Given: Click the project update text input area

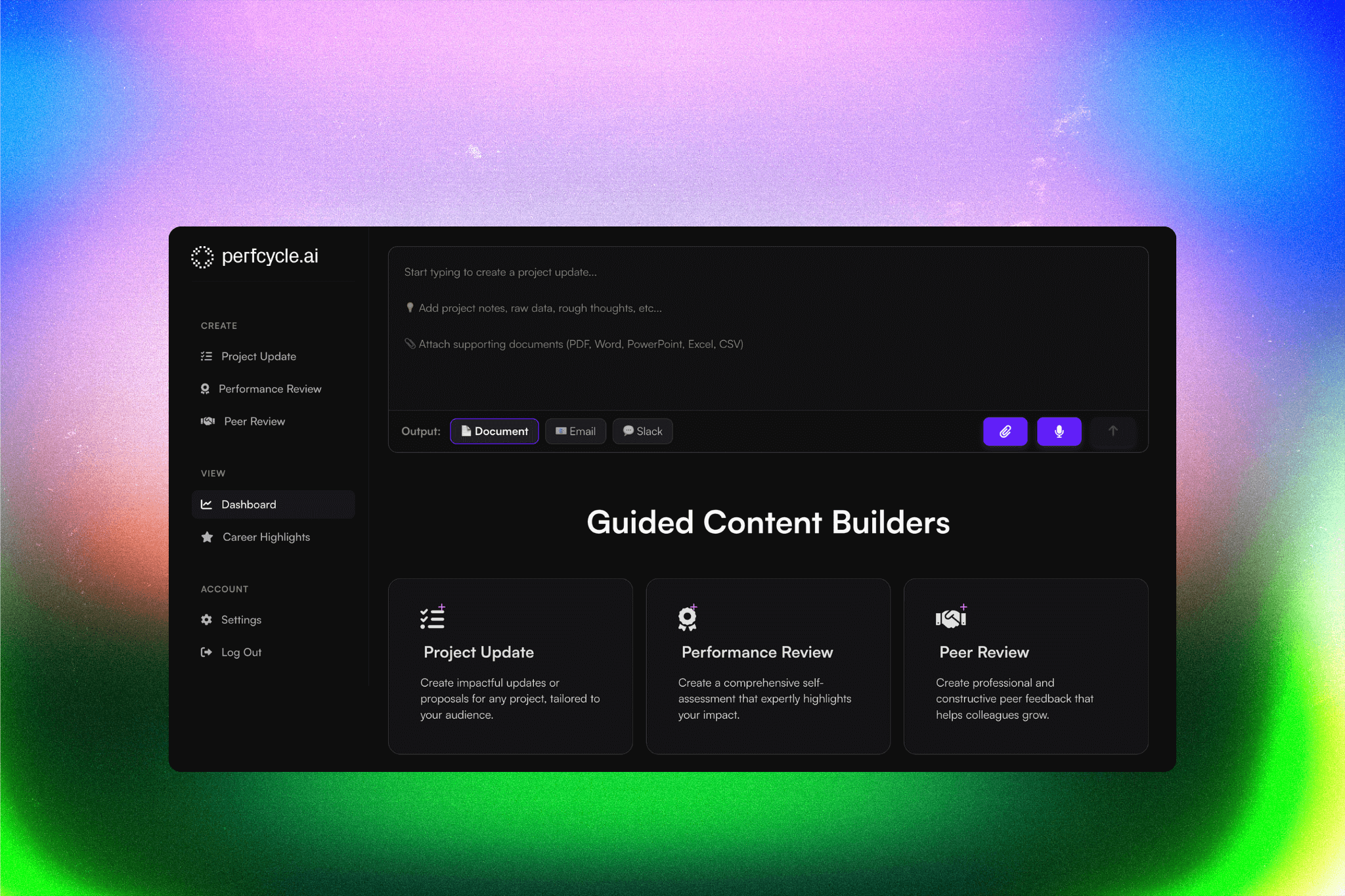Looking at the screenshot, I should pyautogui.click(x=767, y=328).
